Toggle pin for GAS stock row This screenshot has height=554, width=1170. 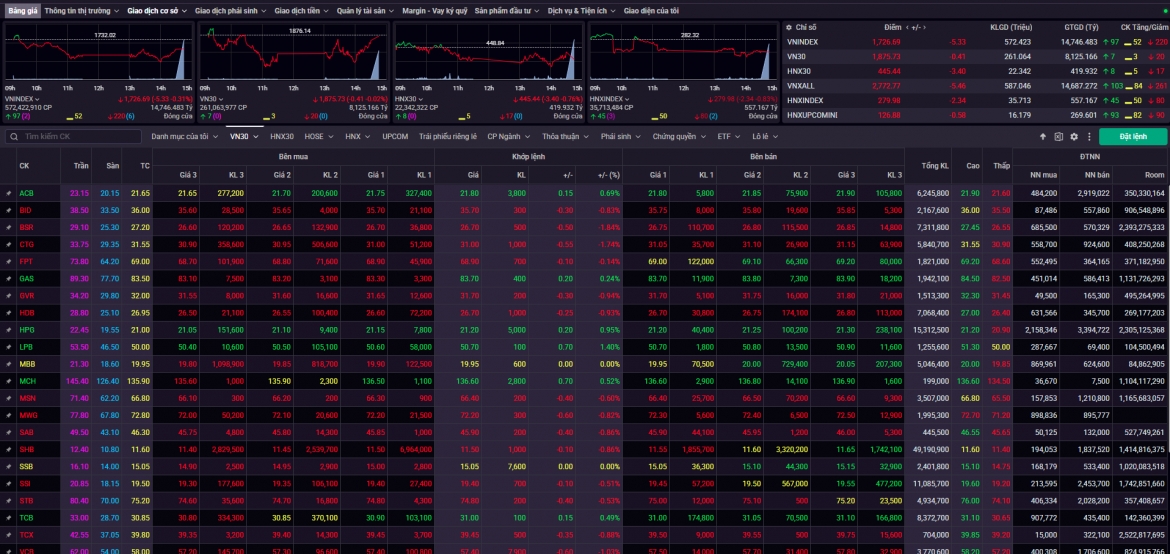tap(9, 278)
